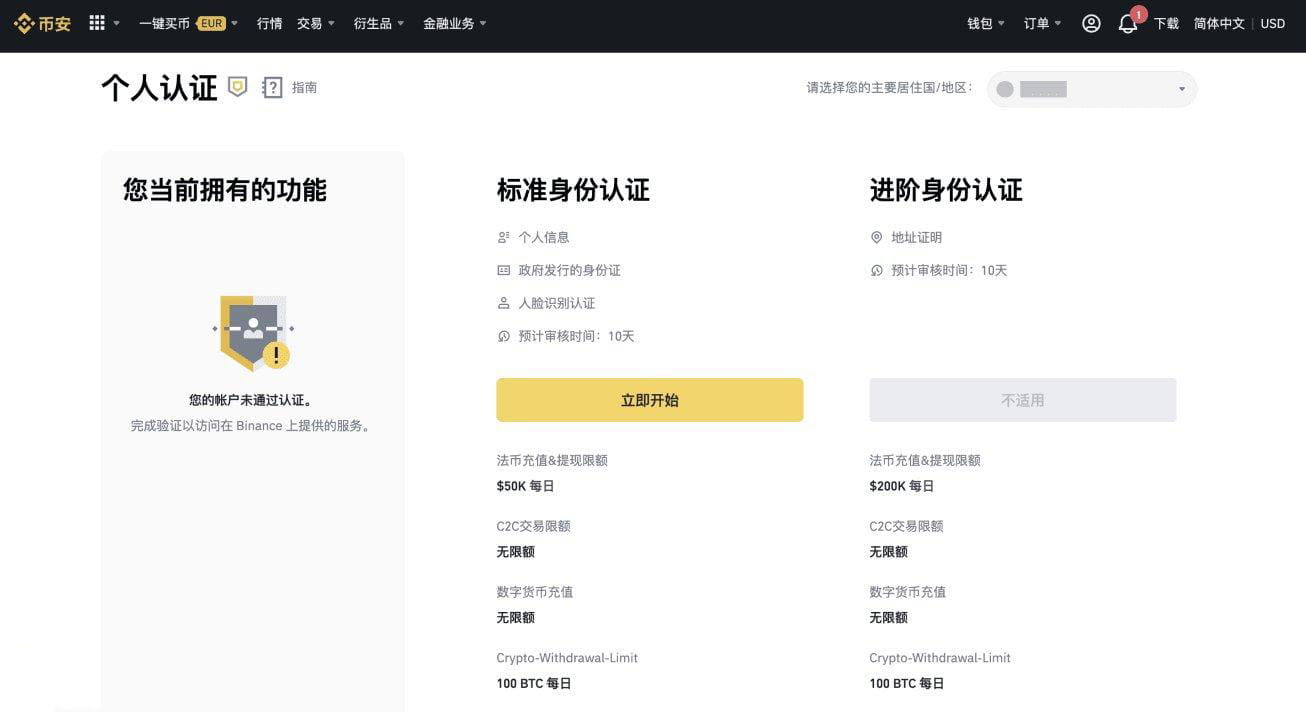Click the 简体中文 | USD language selector

[x=1238, y=23]
